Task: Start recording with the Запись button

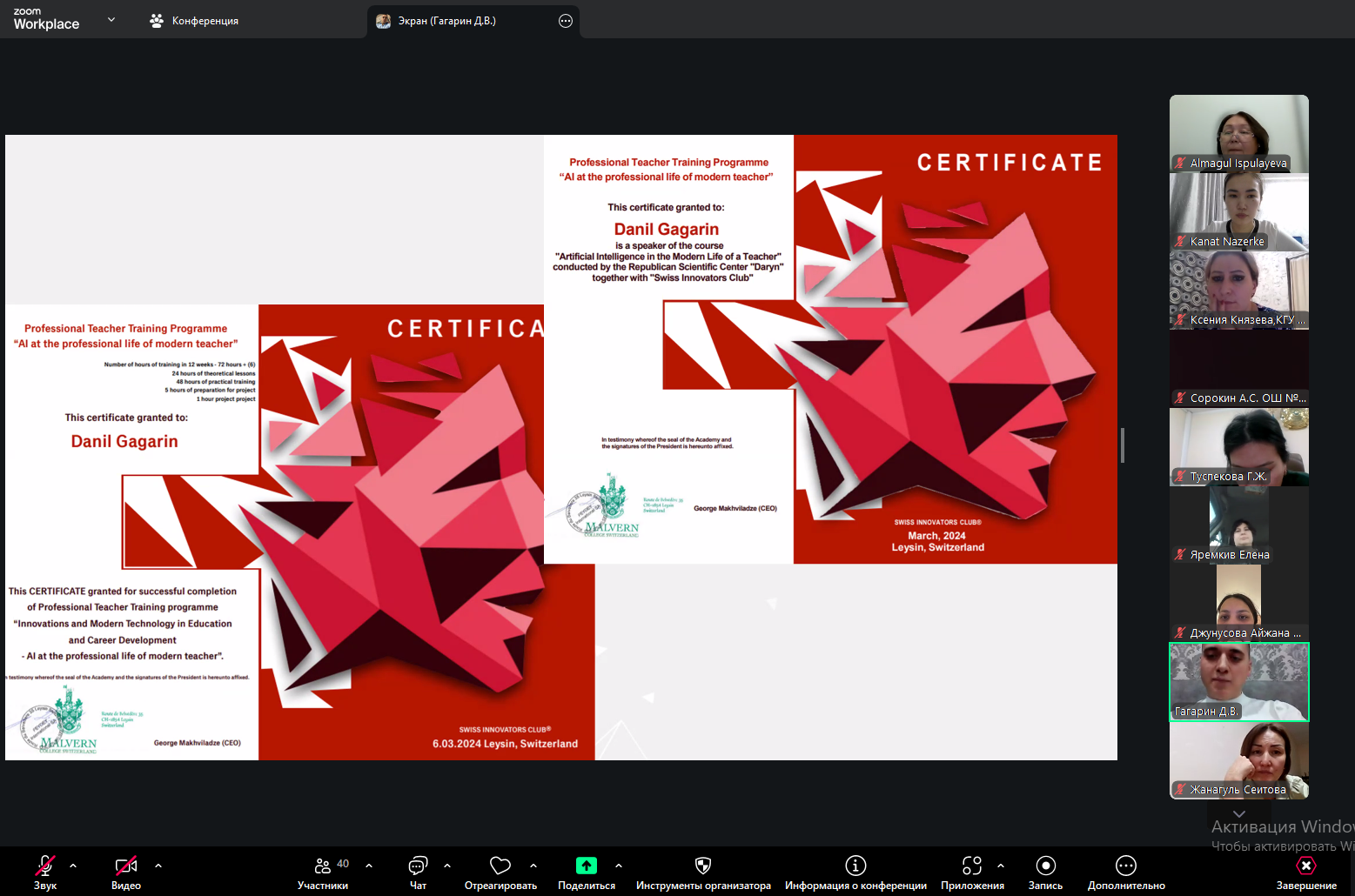Action: (x=1045, y=866)
